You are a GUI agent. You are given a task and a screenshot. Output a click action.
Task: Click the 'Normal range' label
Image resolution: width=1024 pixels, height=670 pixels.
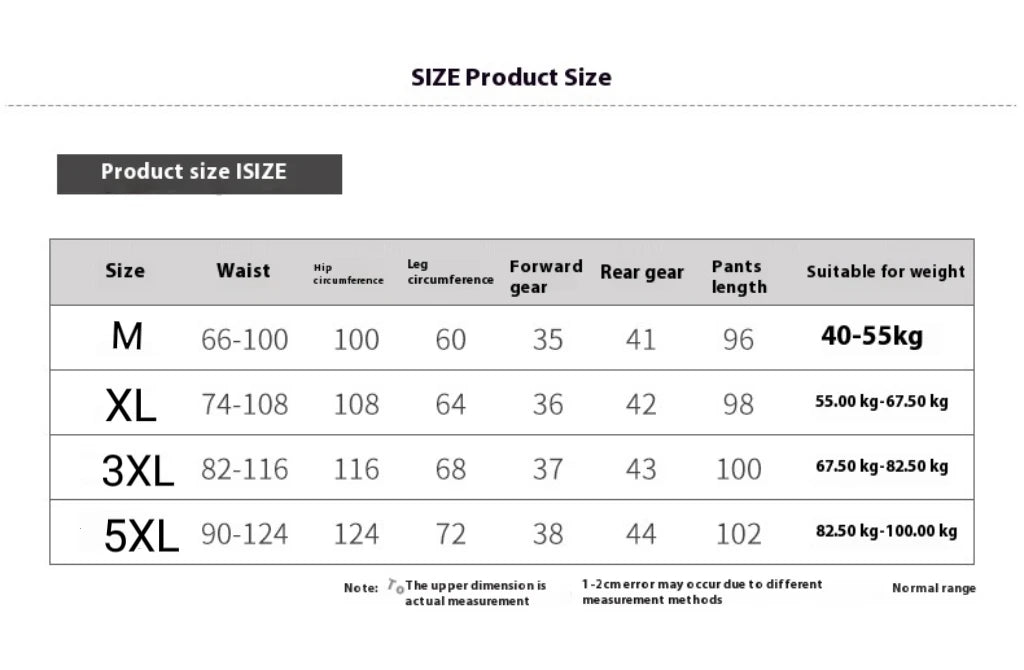click(x=933, y=588)
